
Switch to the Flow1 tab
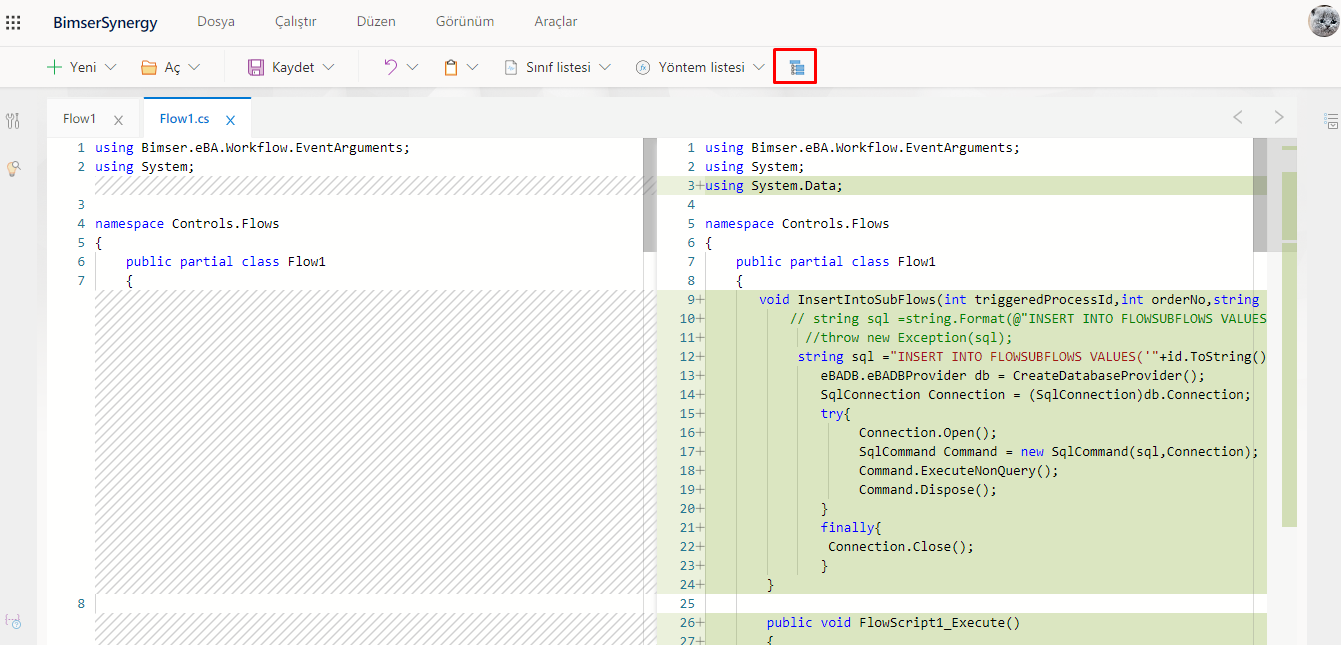click(79, 119)
